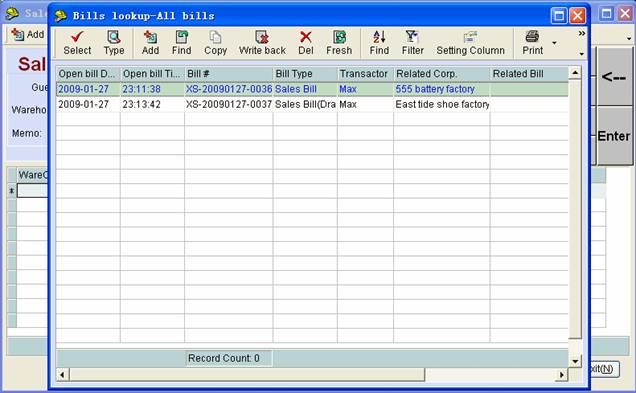Screen dimensions: 636x393
Task: Click the horizontal scrollbar right arrow
Action: tap(562, 375)
